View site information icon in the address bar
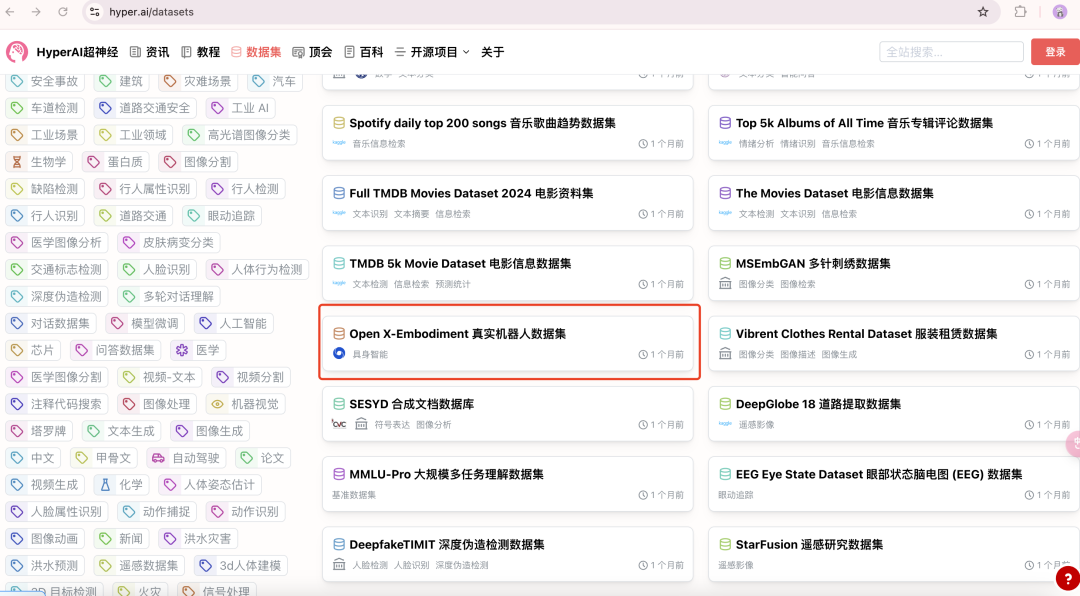 coord(95,12)
